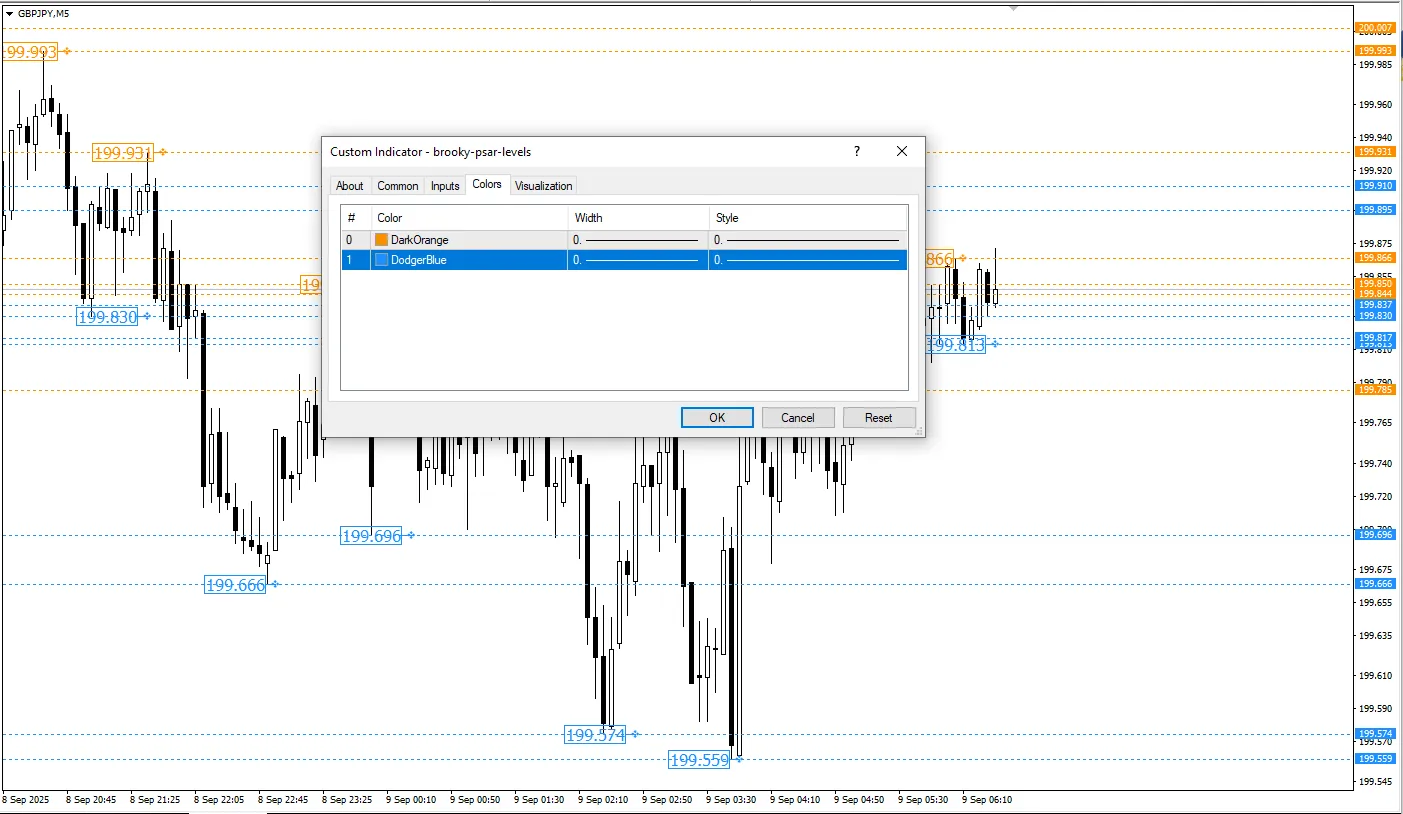Viewport: 1403px width, 814px height.
Task: Click the 9 Sep 00:10 time label
Action: pyautogui.click(x=411, y=800)
